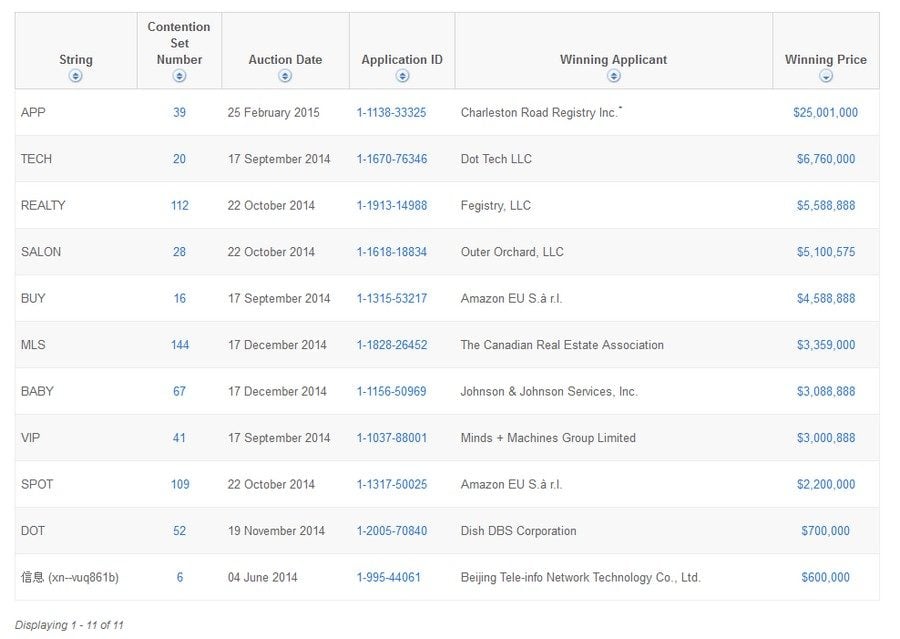Sort table by String column icon

pyautogui.click(x=75, y=76)
